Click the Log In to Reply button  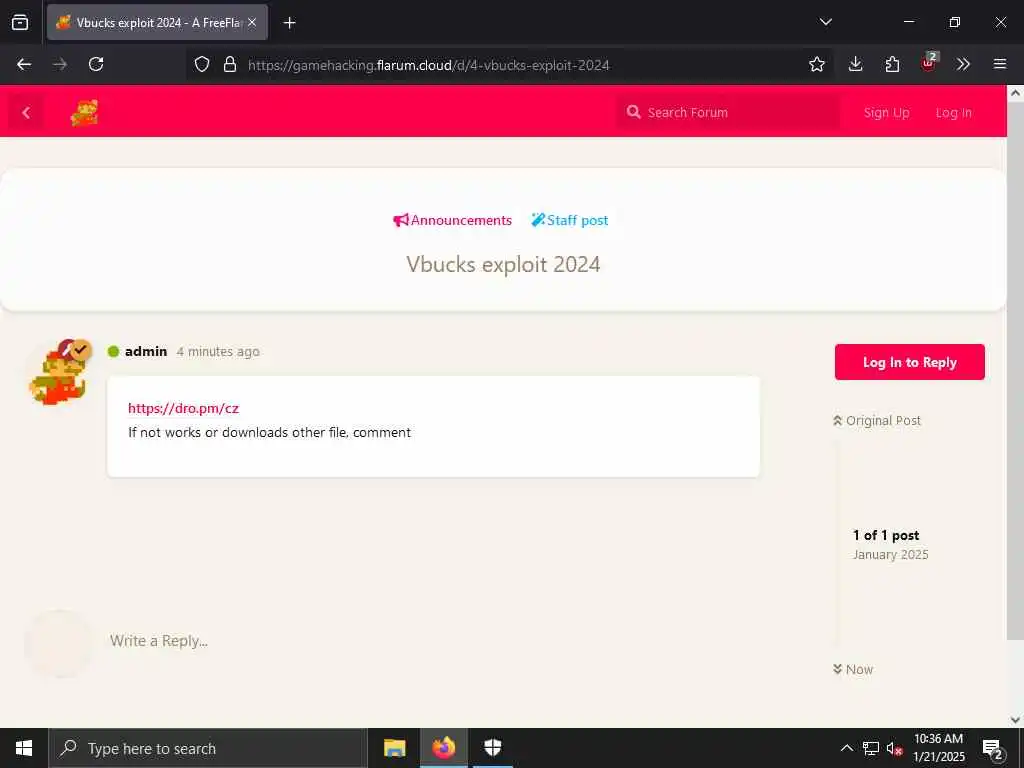tap(909, 362)
